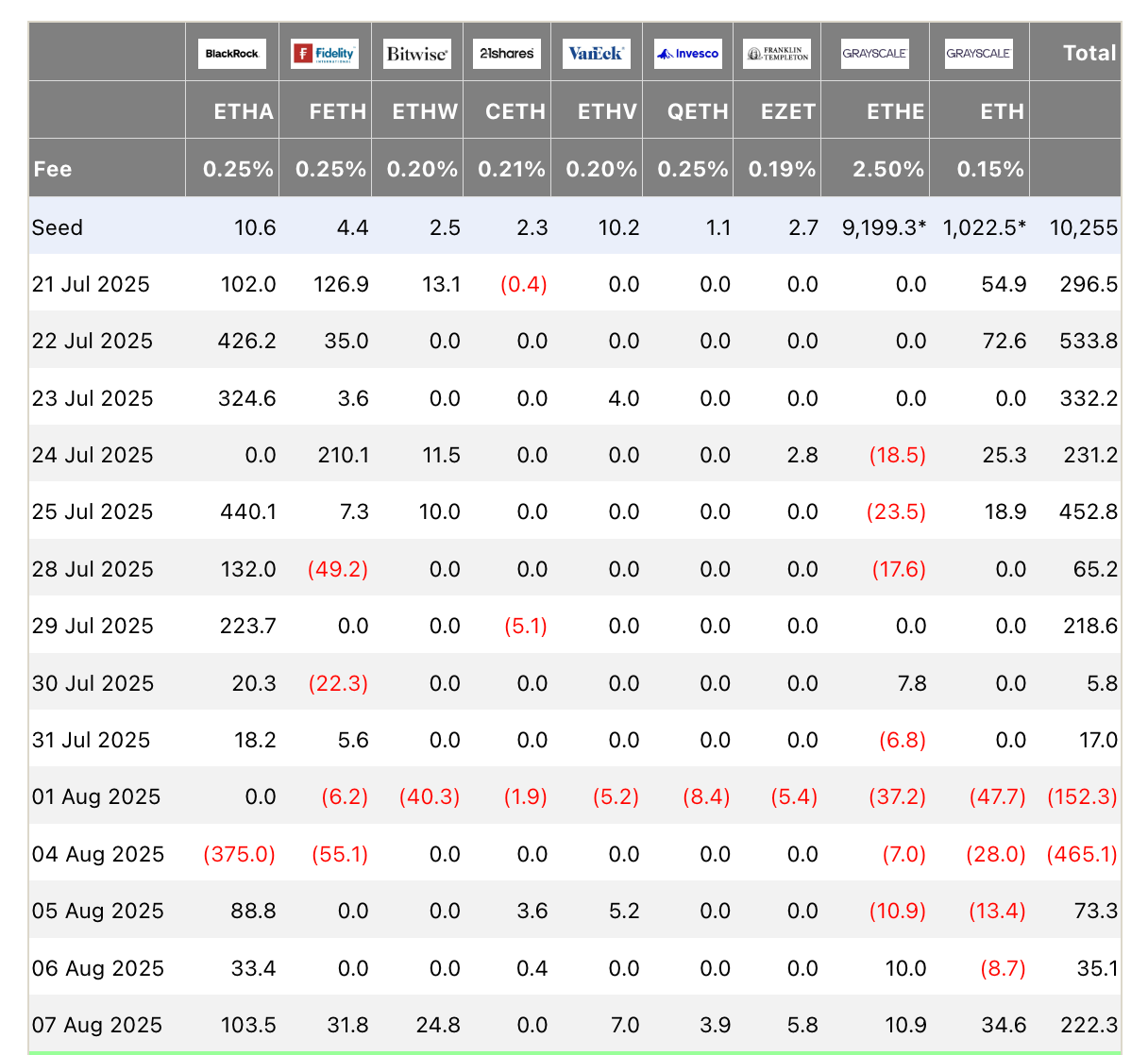Click the Grayscale logo above ETHE
This screenshot has width=1148, height=1055.
click(x=875, y=54)
